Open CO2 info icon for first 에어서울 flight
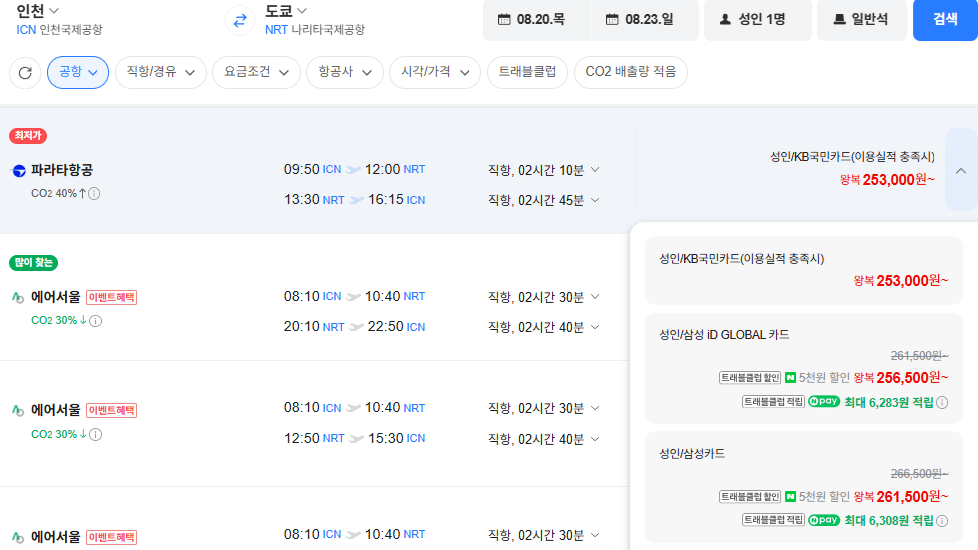The image size is (978, 550). pos(95,321)
